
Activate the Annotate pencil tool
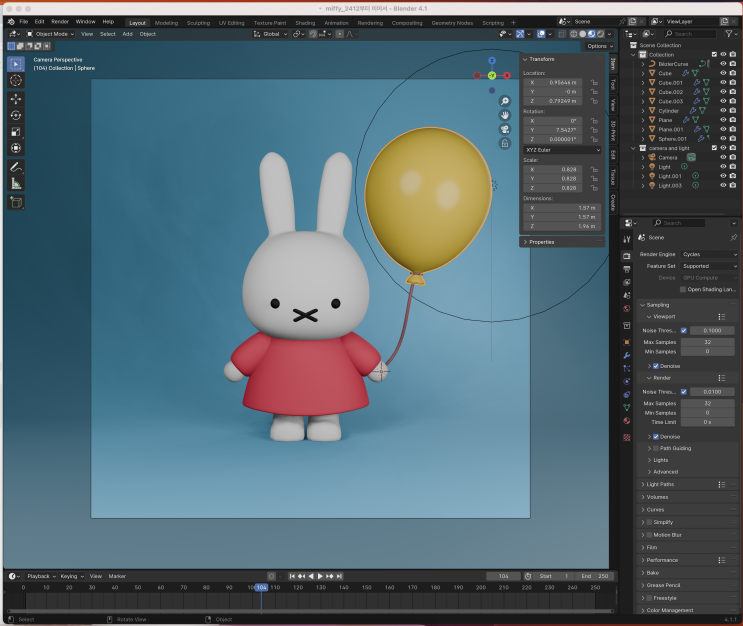tap(16, 167)
